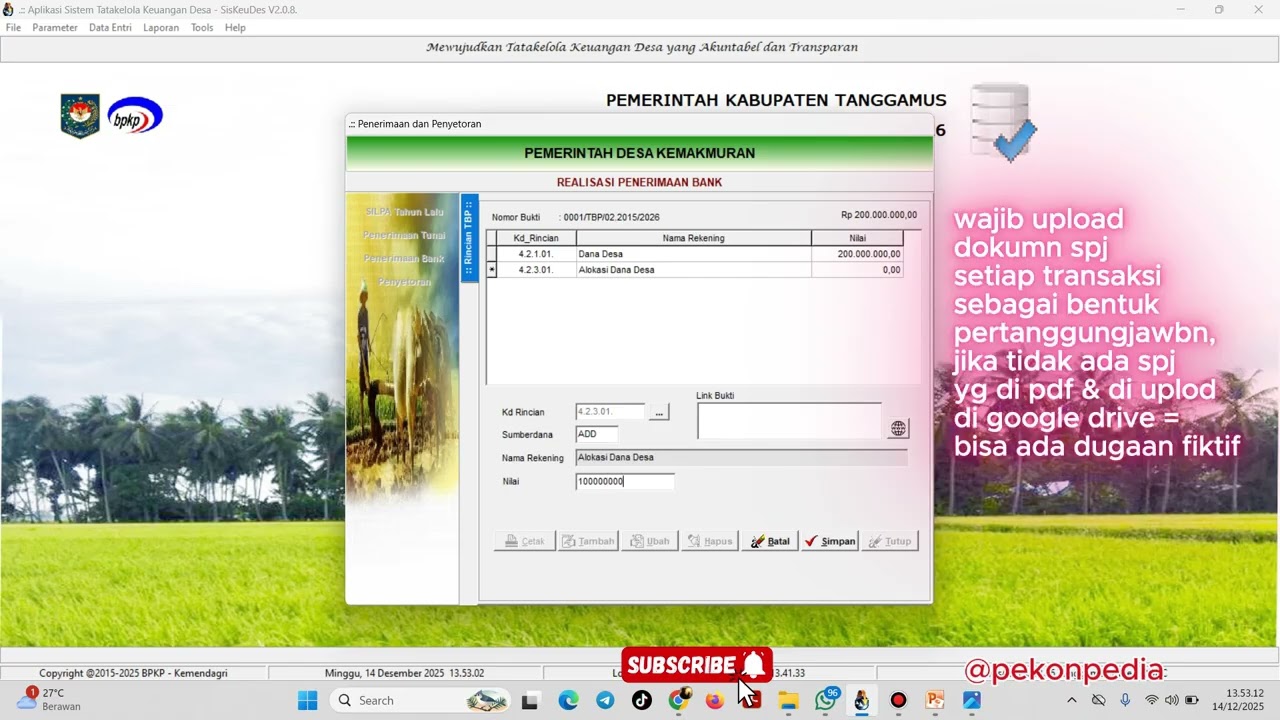Click the SisKeuDes penguin taskbar icon
1280x720 pixels.
[x=861, y=700]
